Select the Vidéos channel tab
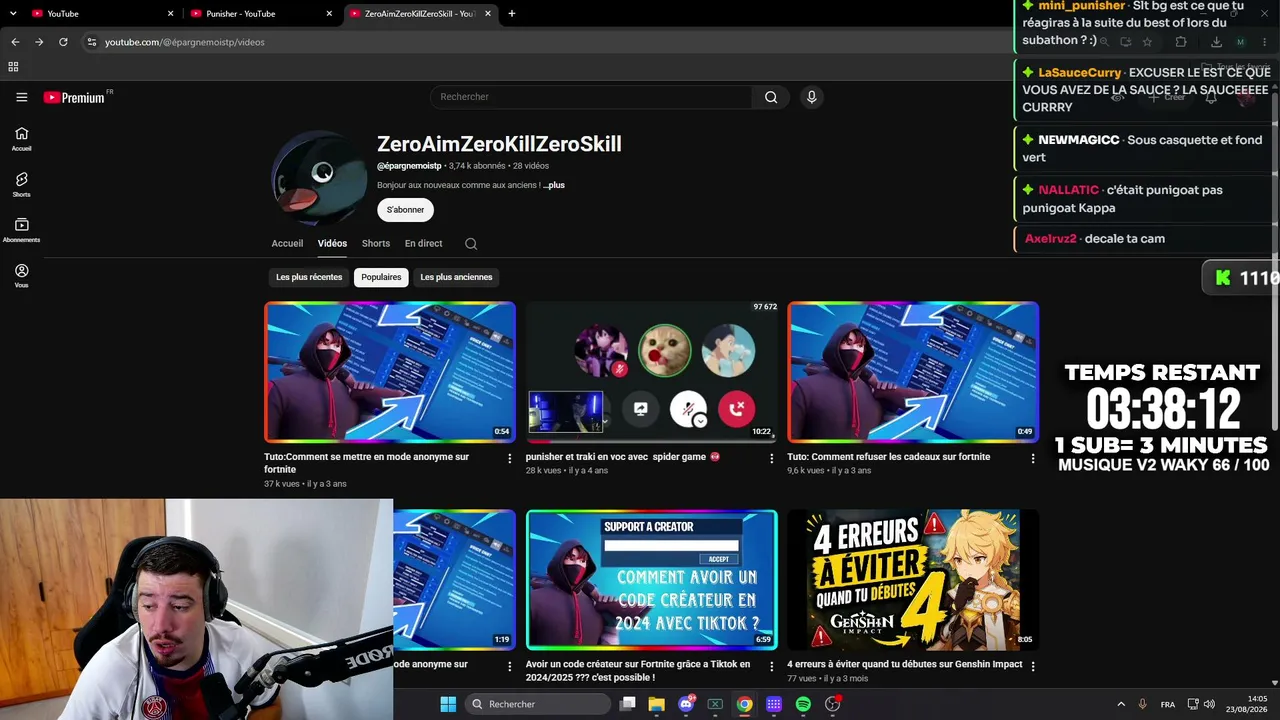Screen dimensions: 1280x720 tap(332, 244)
